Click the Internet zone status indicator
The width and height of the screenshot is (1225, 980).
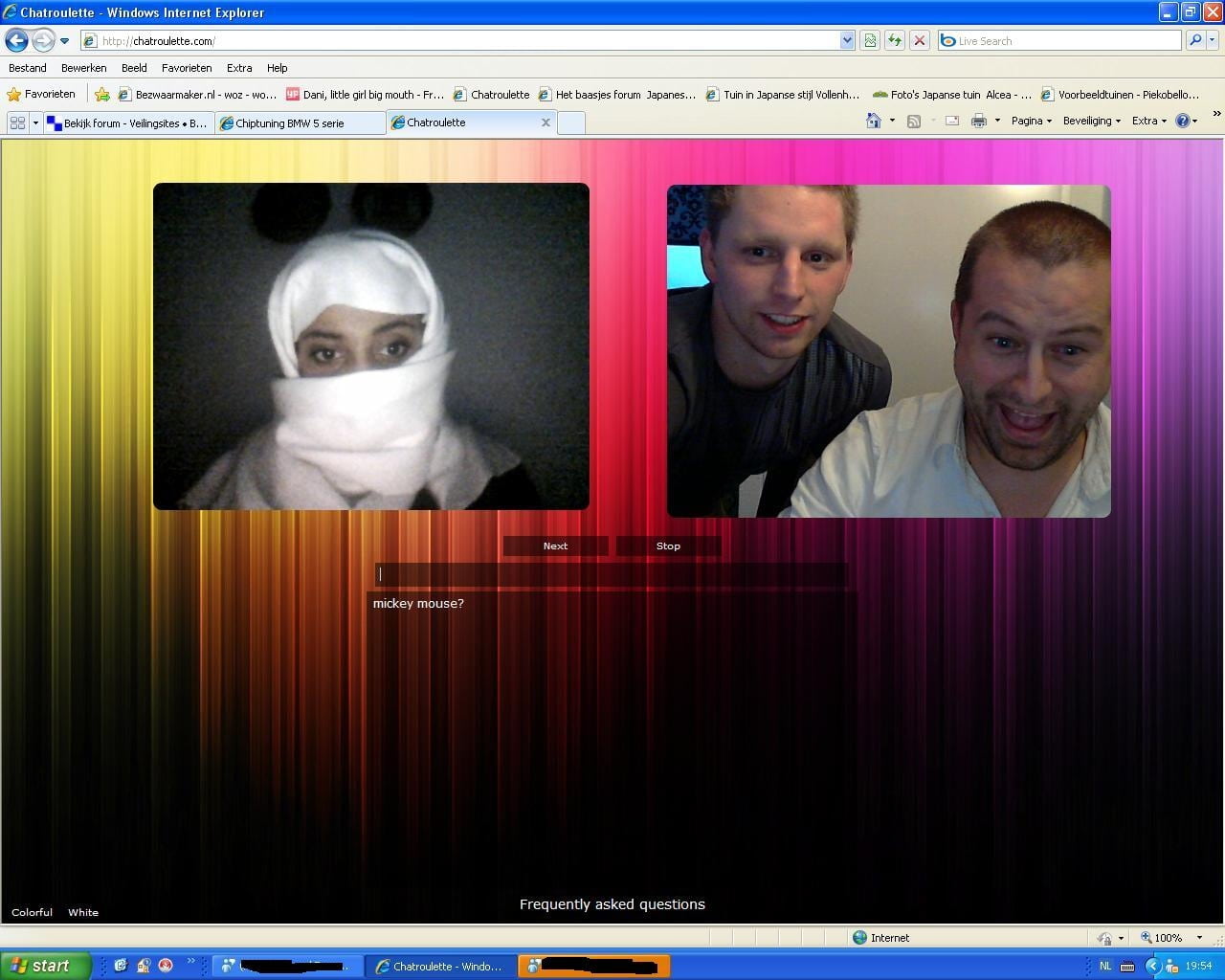point(881,938)
